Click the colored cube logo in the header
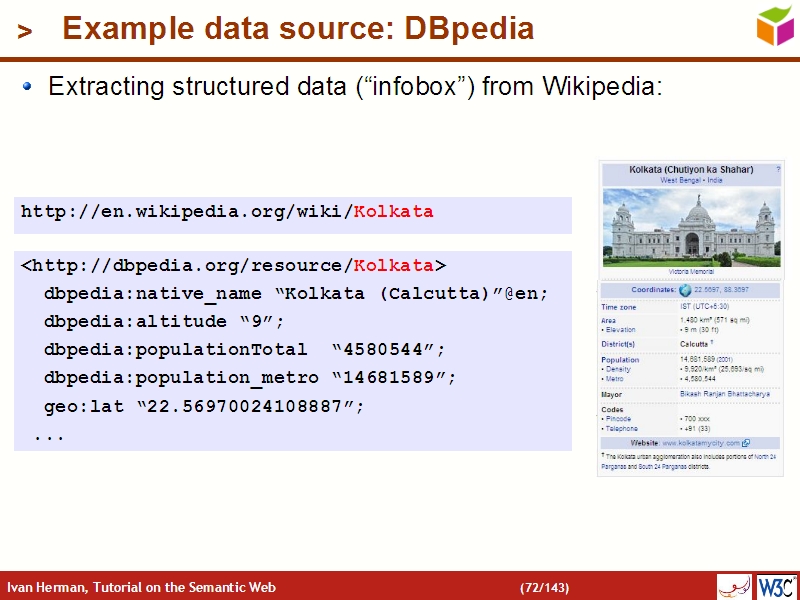This screenshot has width=800, height=600. (774, 25)
